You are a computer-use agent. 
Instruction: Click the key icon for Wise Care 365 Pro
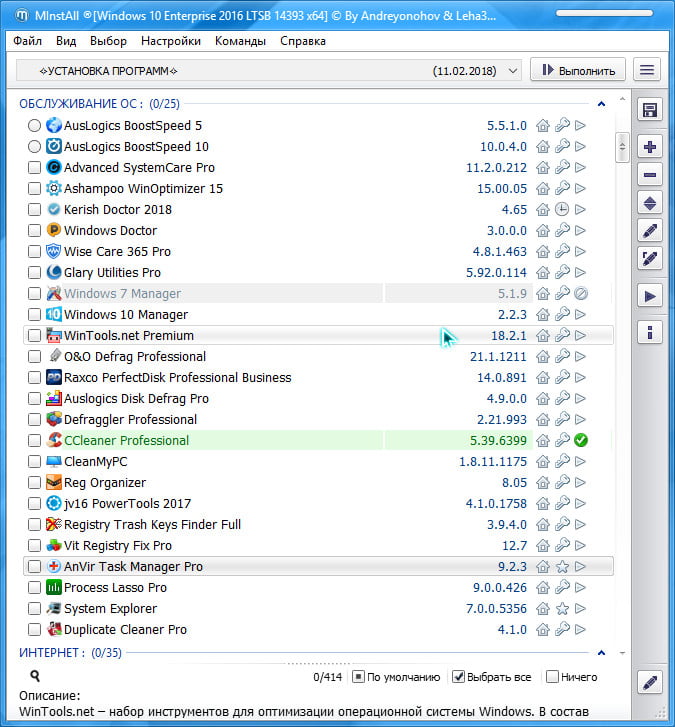562,252
